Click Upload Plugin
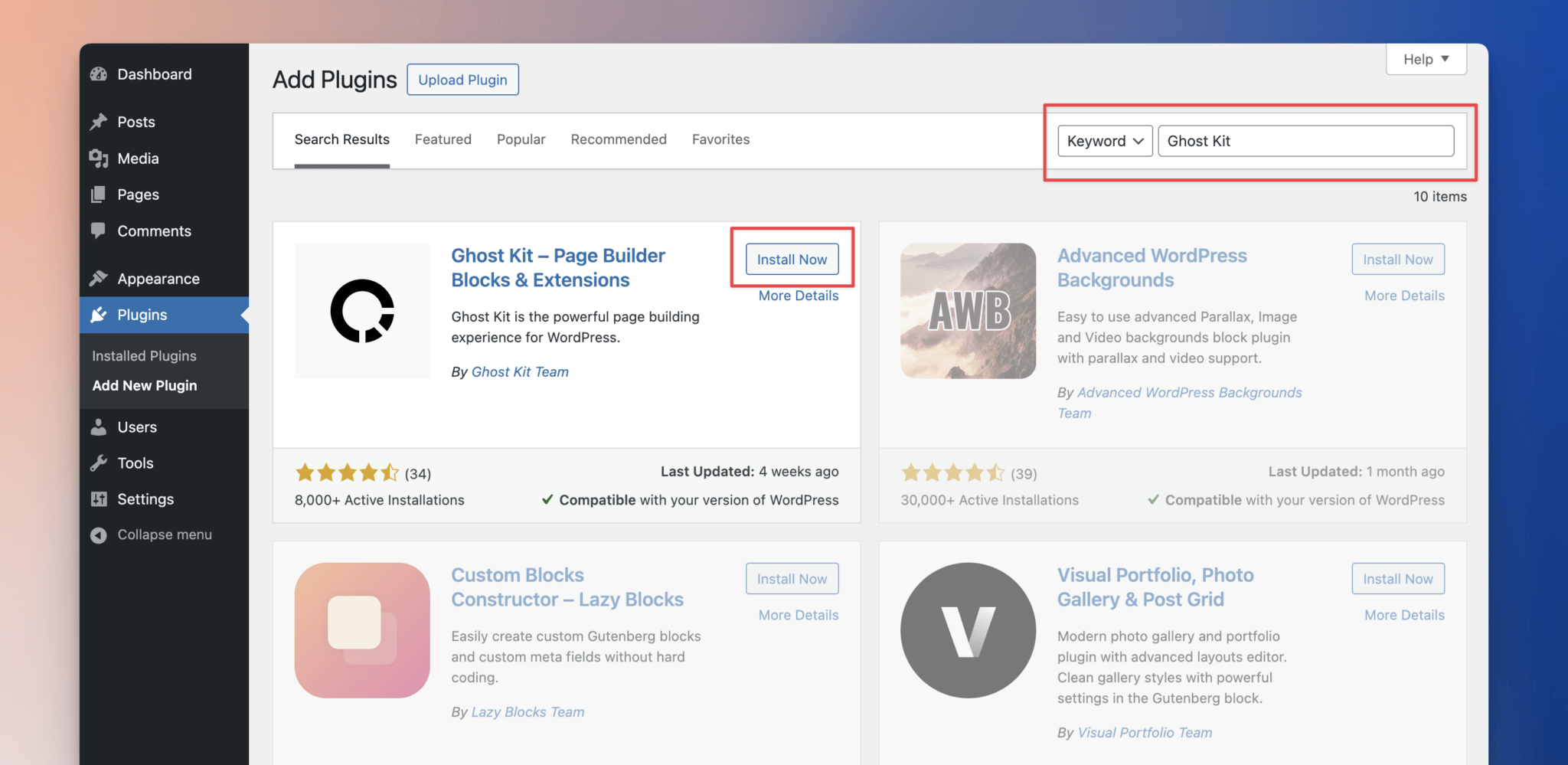 (x=462, y=79)
